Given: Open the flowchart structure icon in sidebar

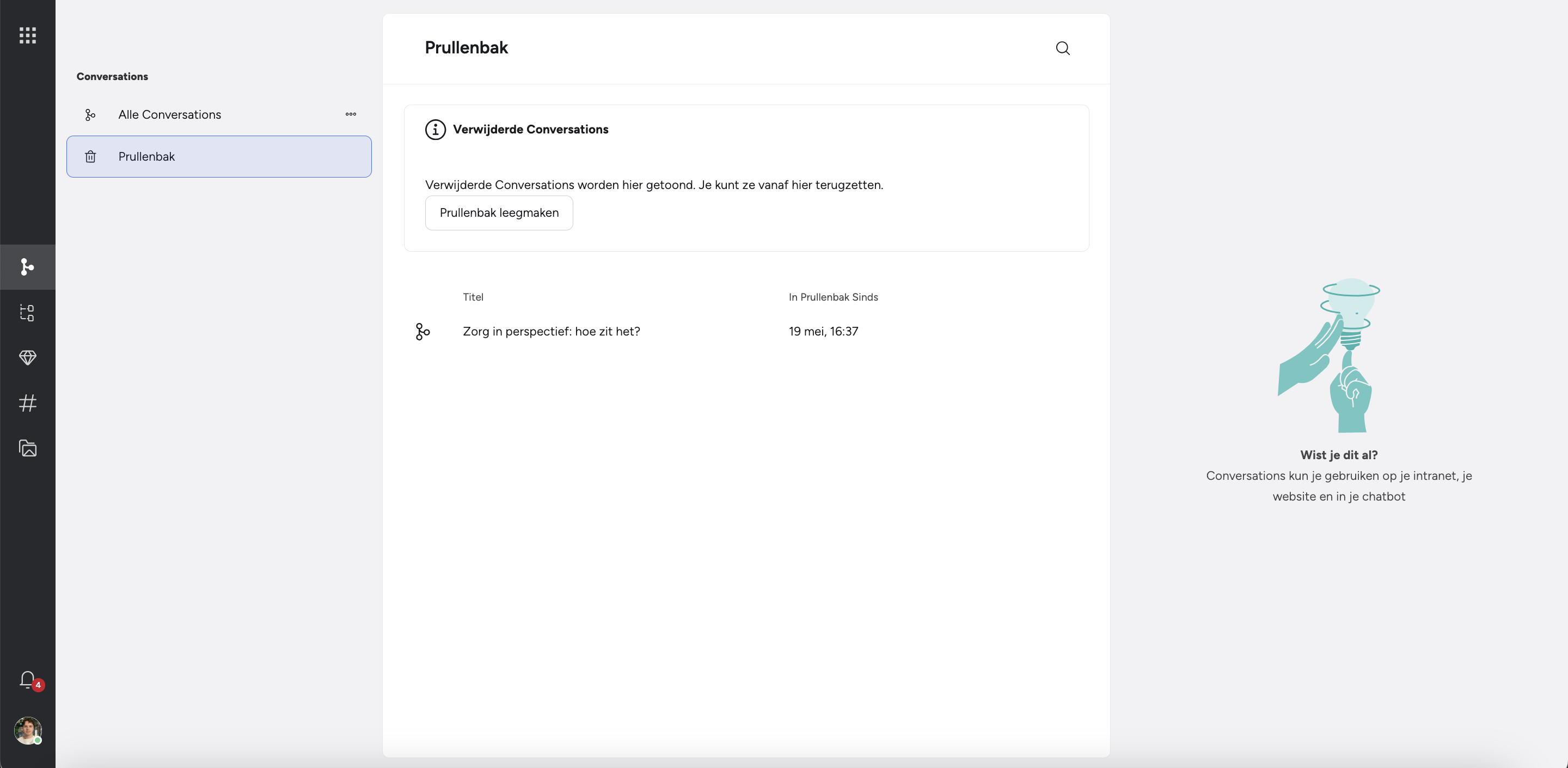Looking at the screenshot, I should [27, 313].
